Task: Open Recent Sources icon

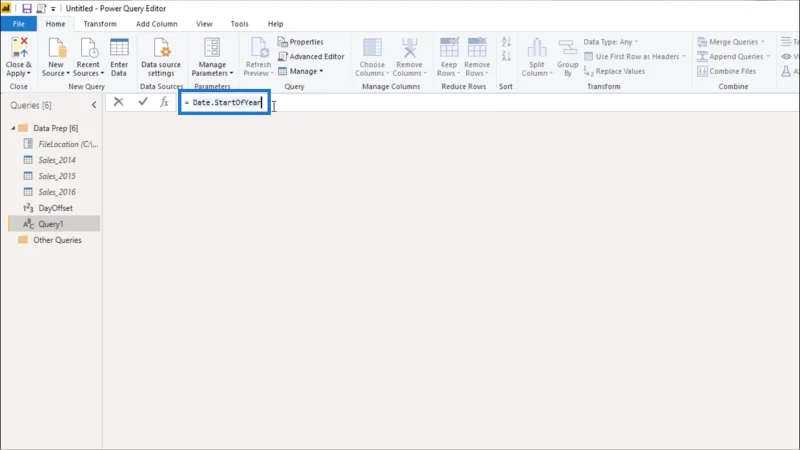Action: coord(88,48)
